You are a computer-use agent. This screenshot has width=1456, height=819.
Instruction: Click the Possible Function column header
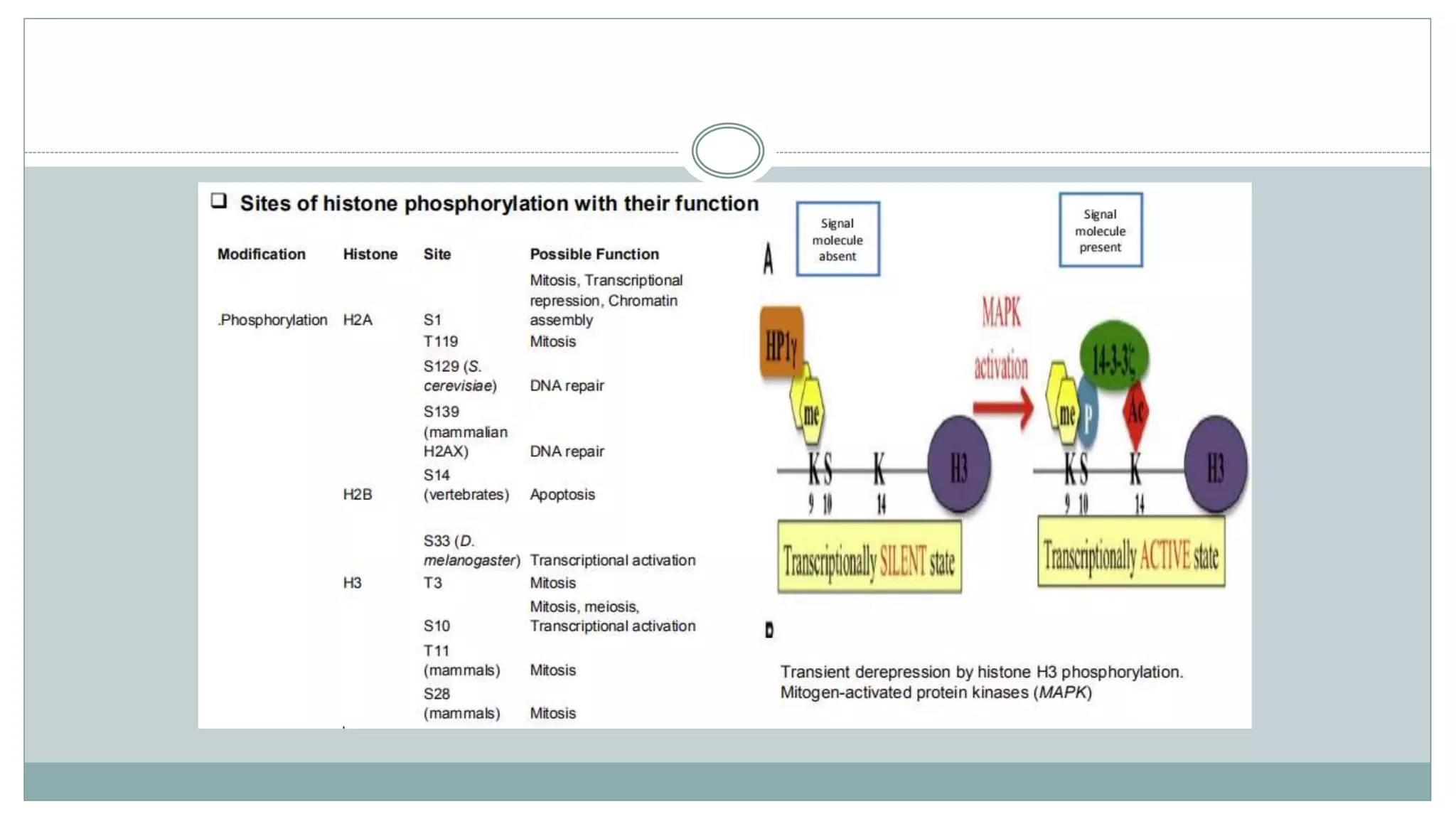click(x=594, y=254)
